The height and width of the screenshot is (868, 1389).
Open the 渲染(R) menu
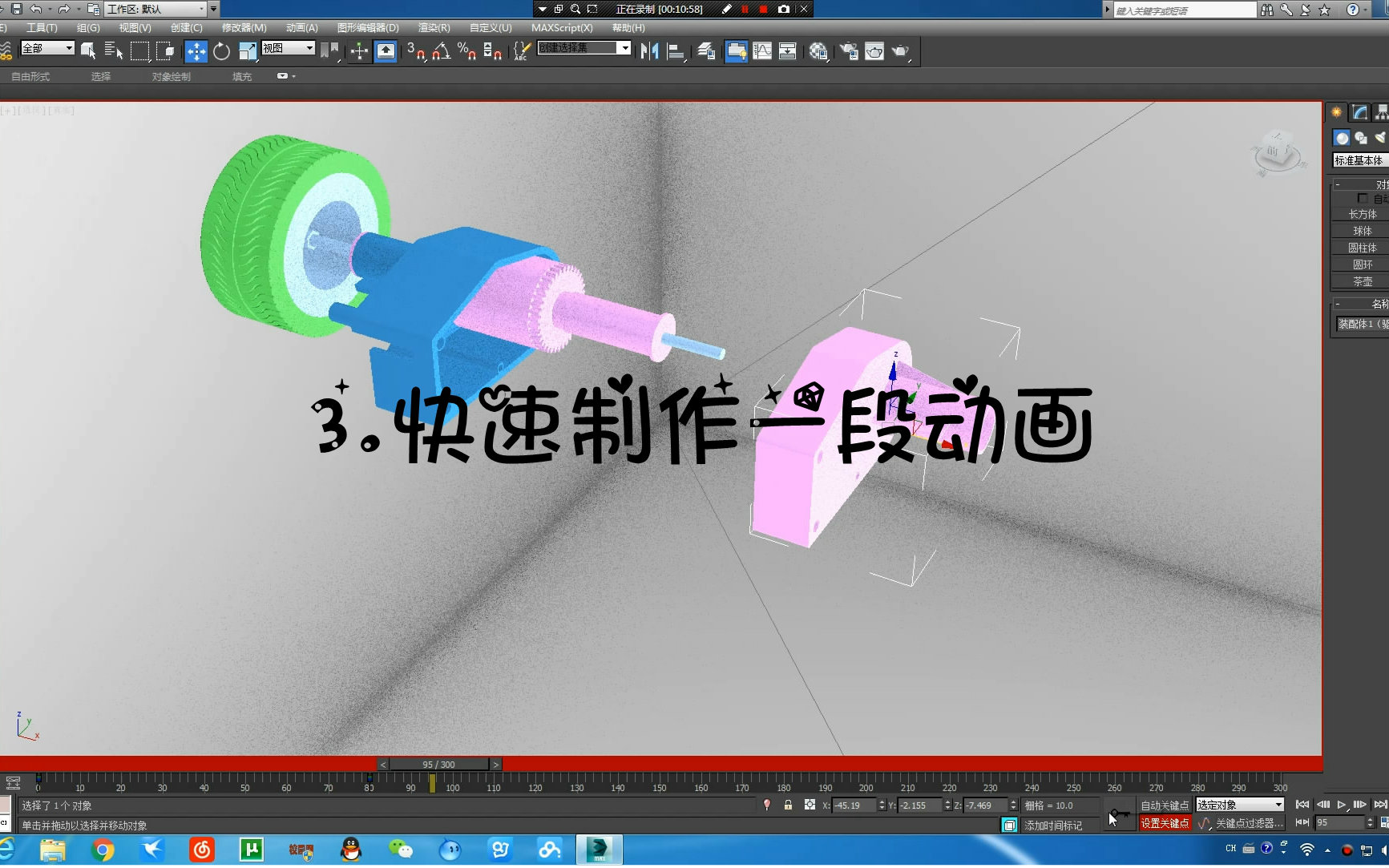[x=434, y=28]
